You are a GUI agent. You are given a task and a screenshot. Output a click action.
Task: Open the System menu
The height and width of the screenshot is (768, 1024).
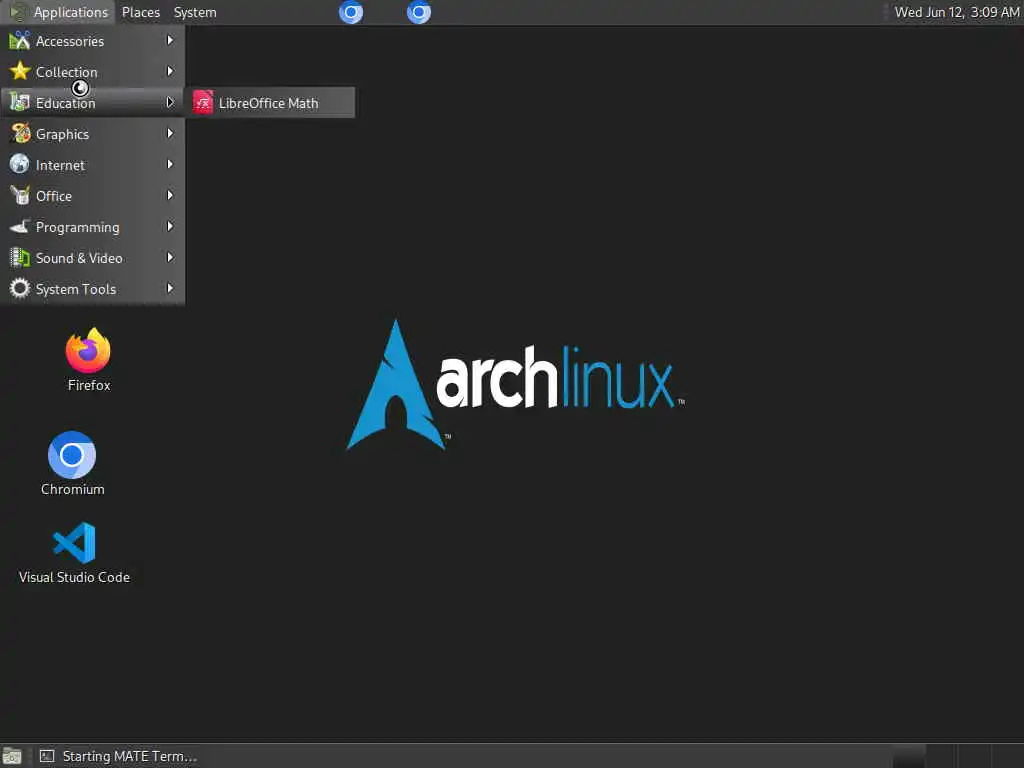point(195,12)
